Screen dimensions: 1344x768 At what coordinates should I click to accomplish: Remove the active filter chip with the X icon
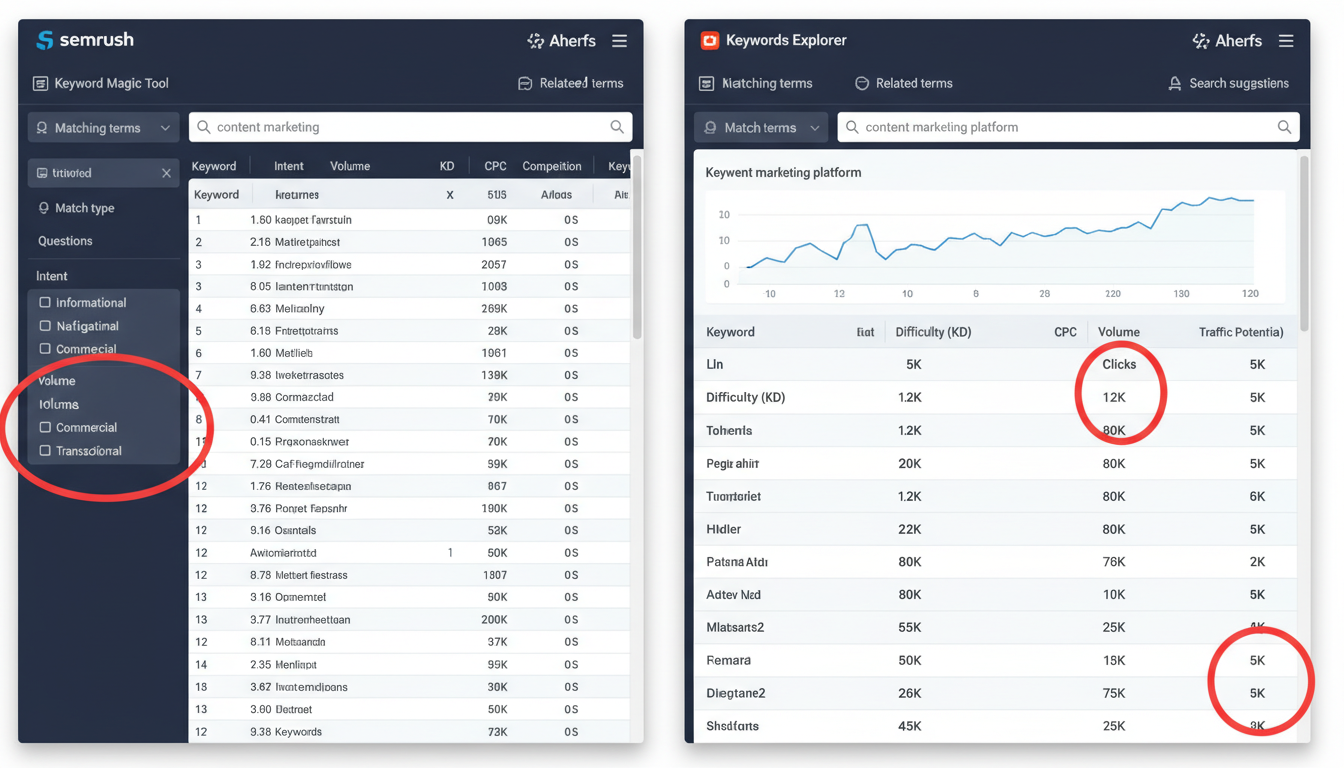pos(166,172)
